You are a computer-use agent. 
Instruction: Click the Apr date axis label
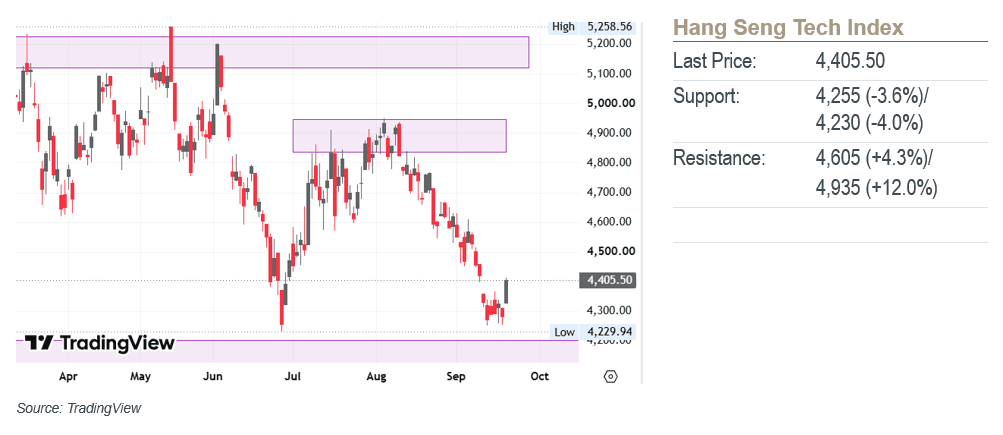pos(68,377)
